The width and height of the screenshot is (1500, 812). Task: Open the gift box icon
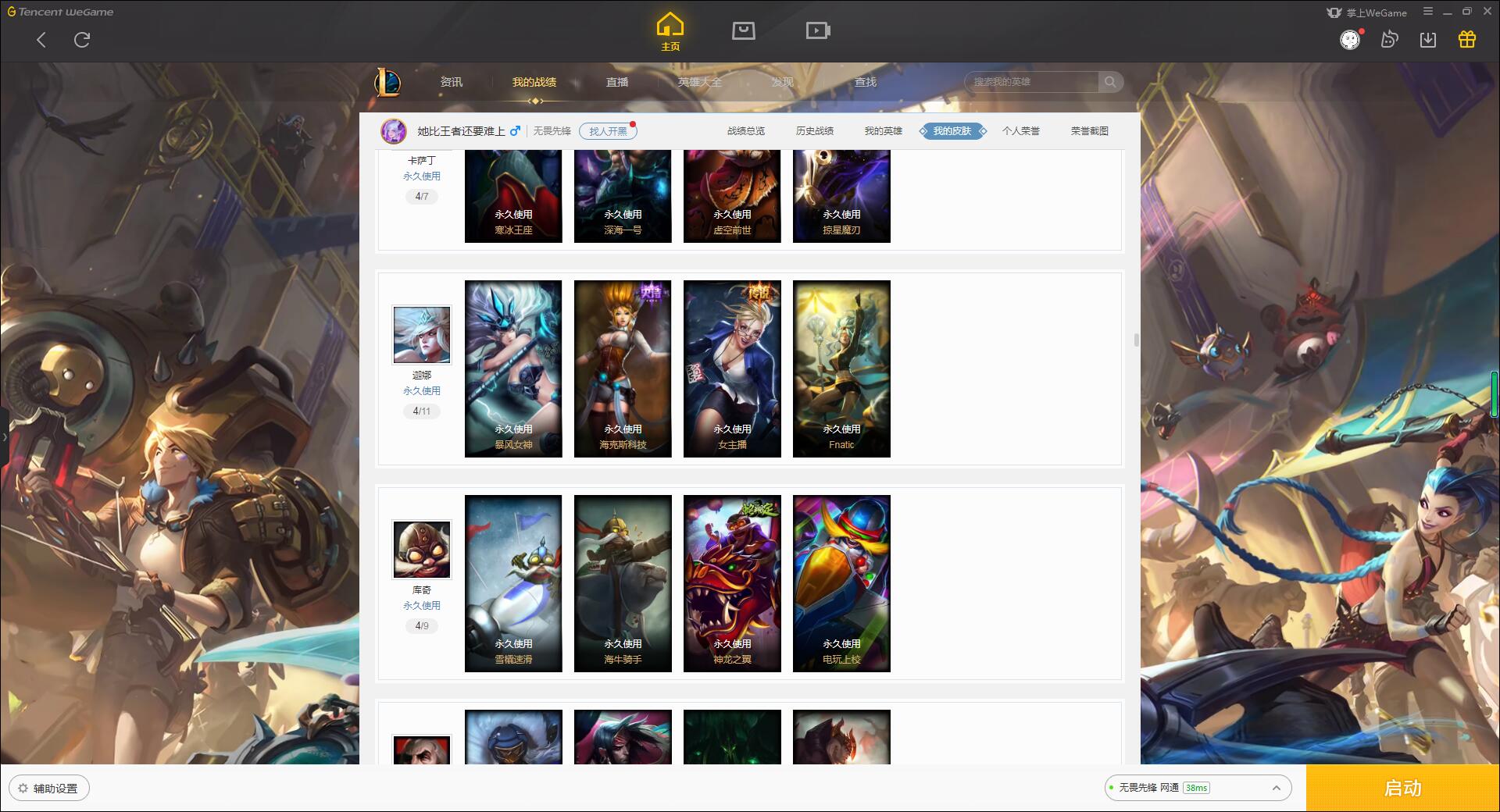[x=1467, y=39]
